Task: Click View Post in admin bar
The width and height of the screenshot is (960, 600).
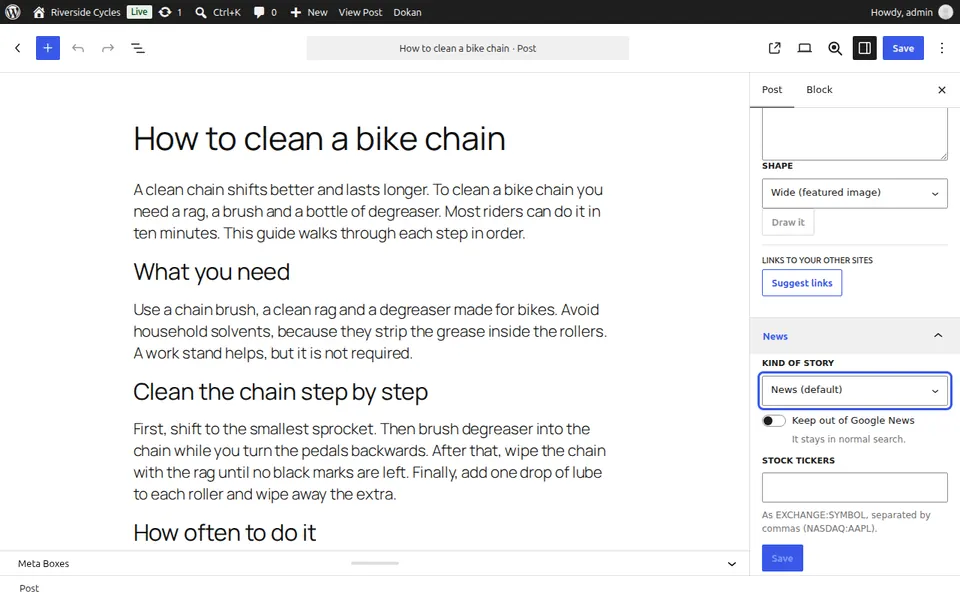Action: (360, 12)
